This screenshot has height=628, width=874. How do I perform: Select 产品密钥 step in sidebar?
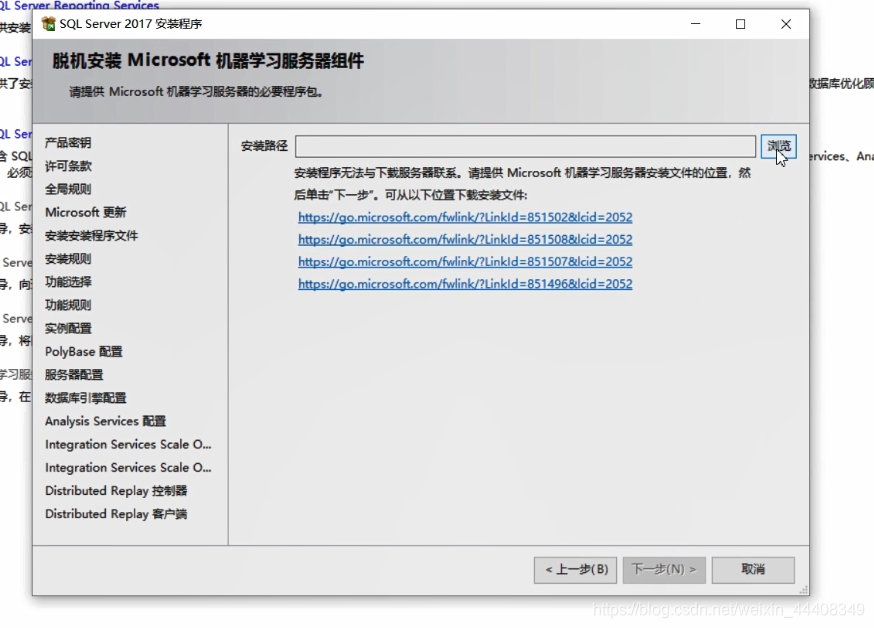68,143
